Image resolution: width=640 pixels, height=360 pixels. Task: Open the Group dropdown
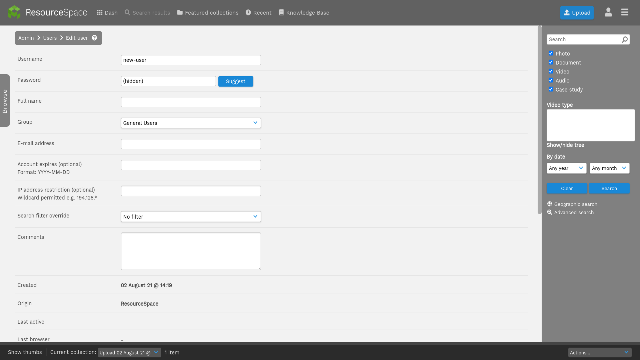tap(191, 123)
